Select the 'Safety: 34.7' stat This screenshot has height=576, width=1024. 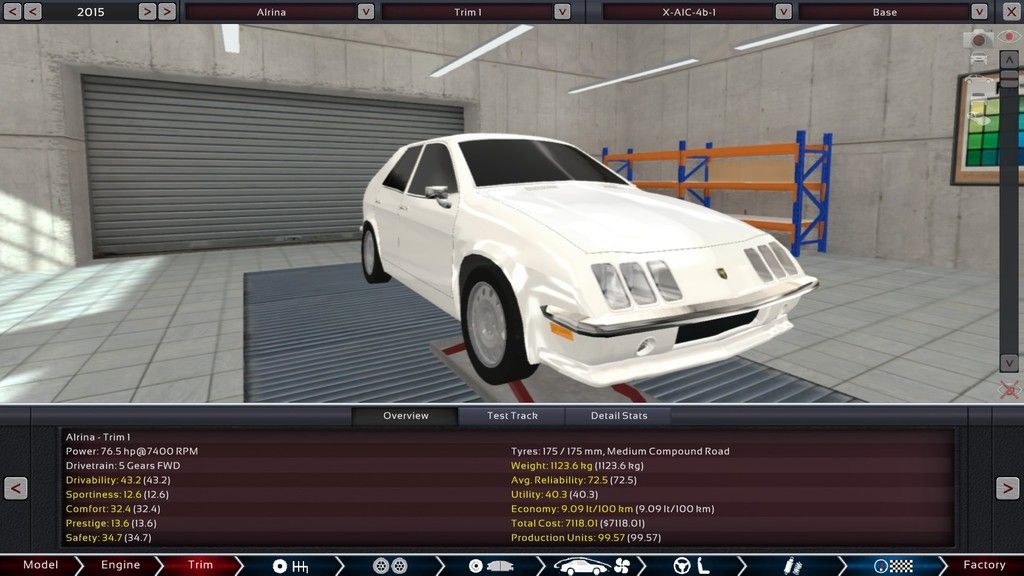[108, 537]
